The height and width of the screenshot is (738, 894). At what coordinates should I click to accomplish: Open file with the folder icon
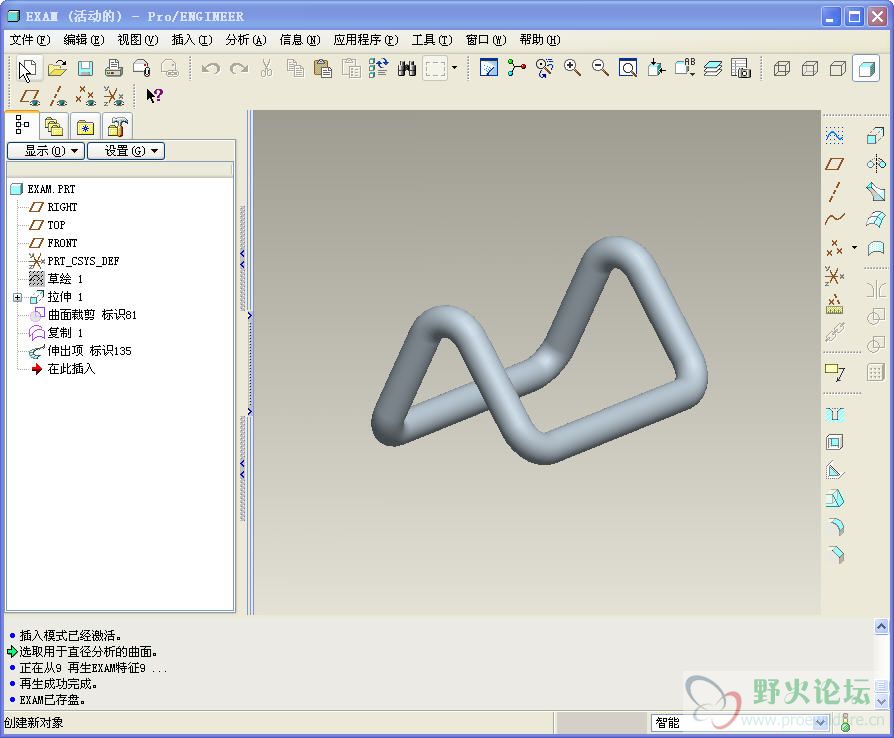57,68
